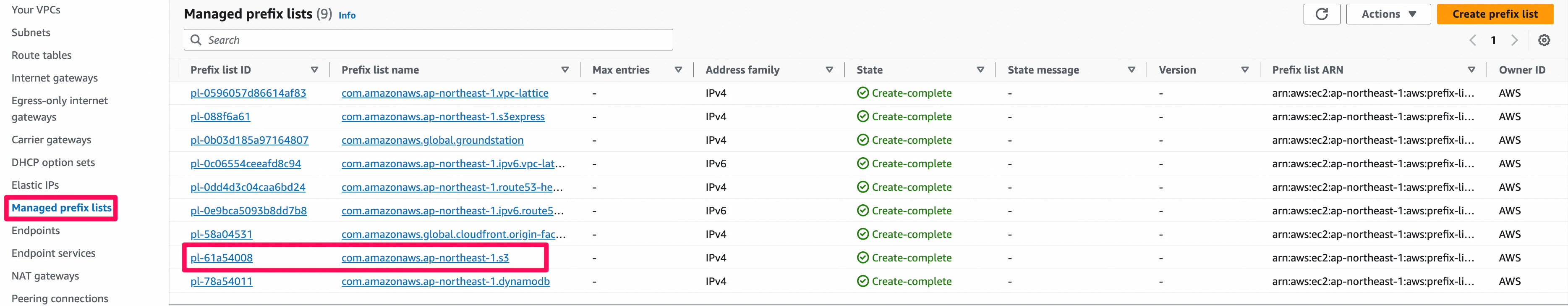Image resolution: width=1568 pixels, height=306 pixels.
Task: Open Managed prefix lists in sidebar
Action: [x=61, y=208]
